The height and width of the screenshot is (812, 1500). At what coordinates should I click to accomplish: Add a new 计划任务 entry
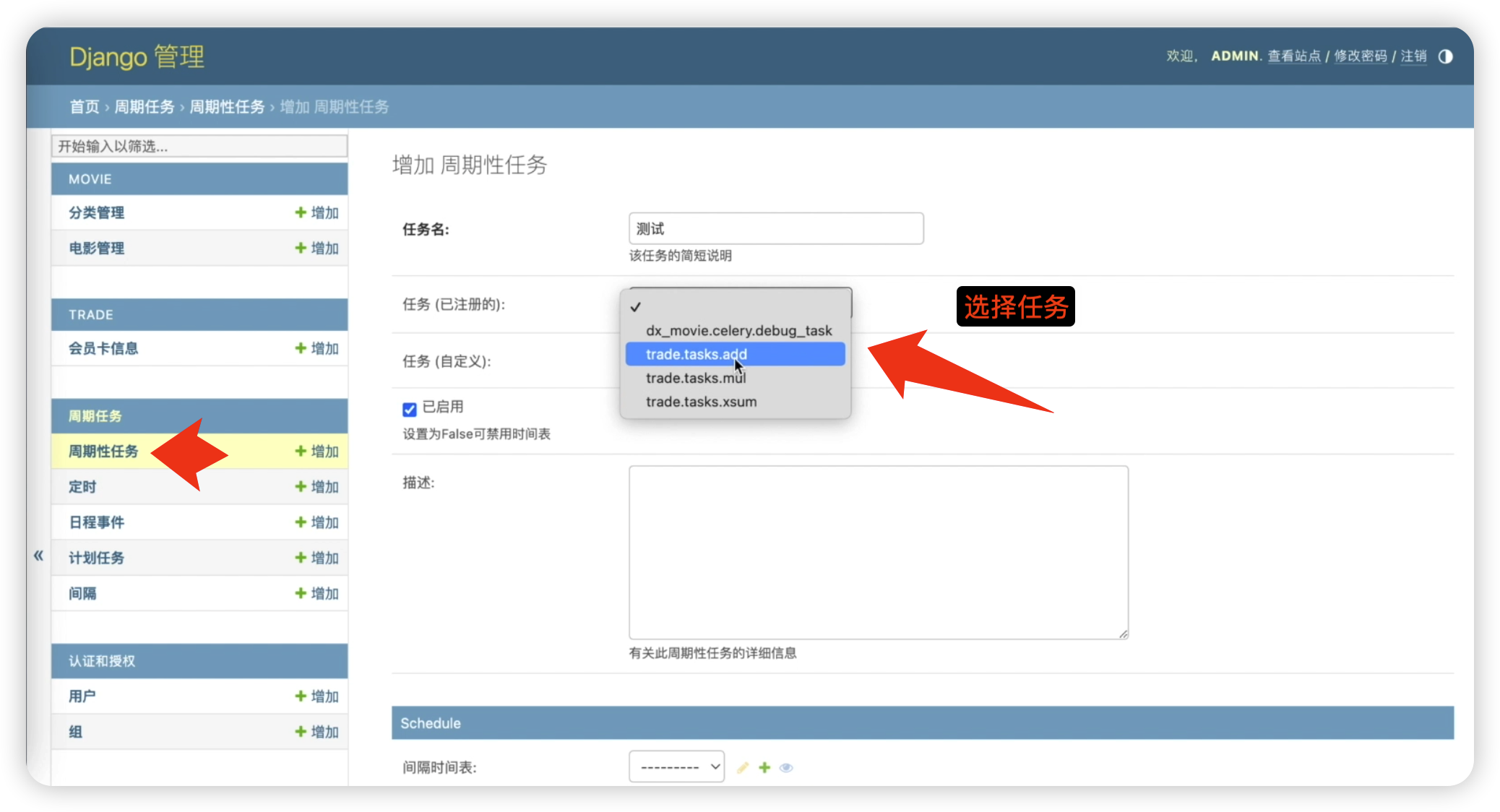317,557
